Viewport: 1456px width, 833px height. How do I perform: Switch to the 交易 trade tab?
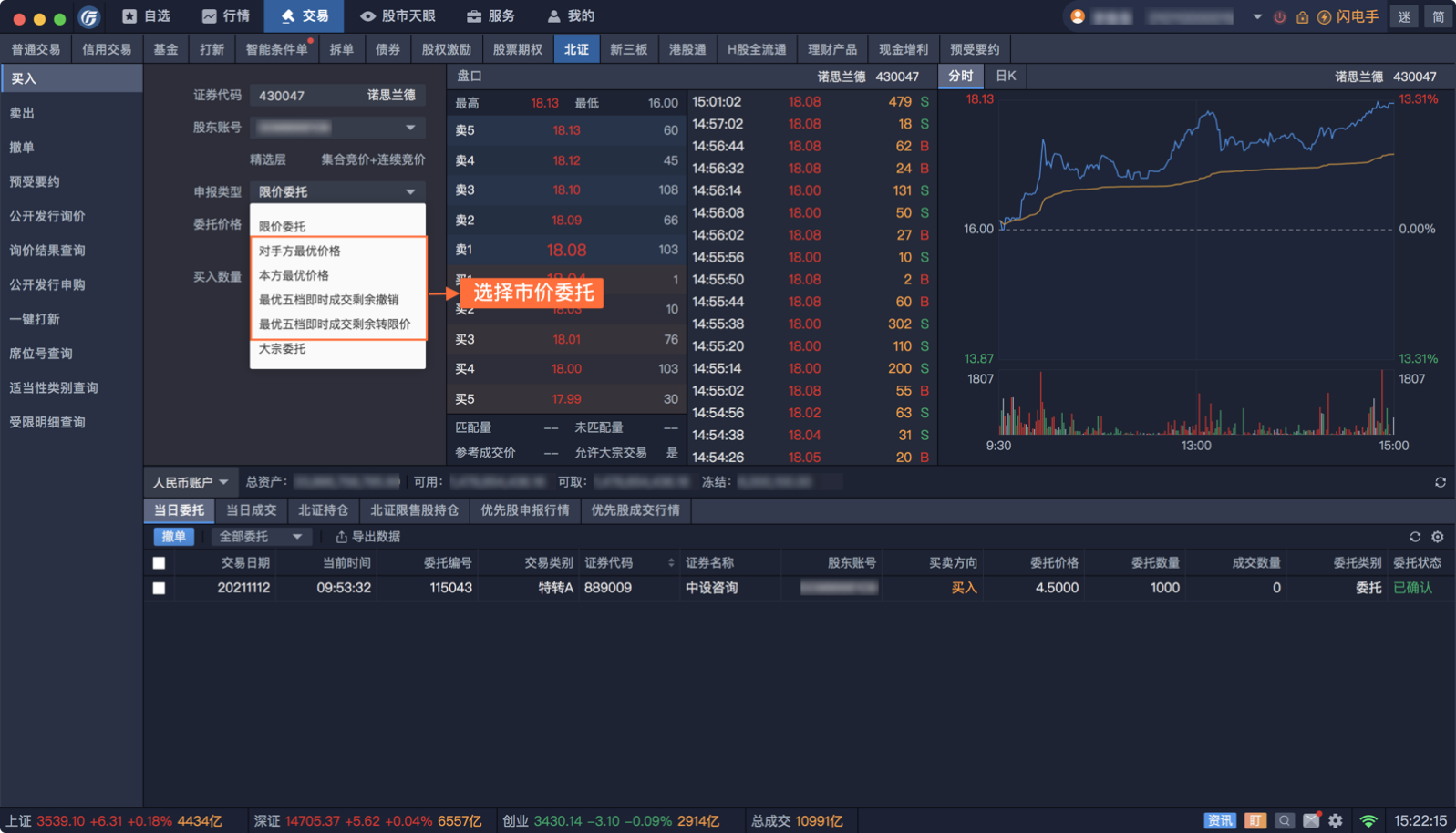coord(304,16)
